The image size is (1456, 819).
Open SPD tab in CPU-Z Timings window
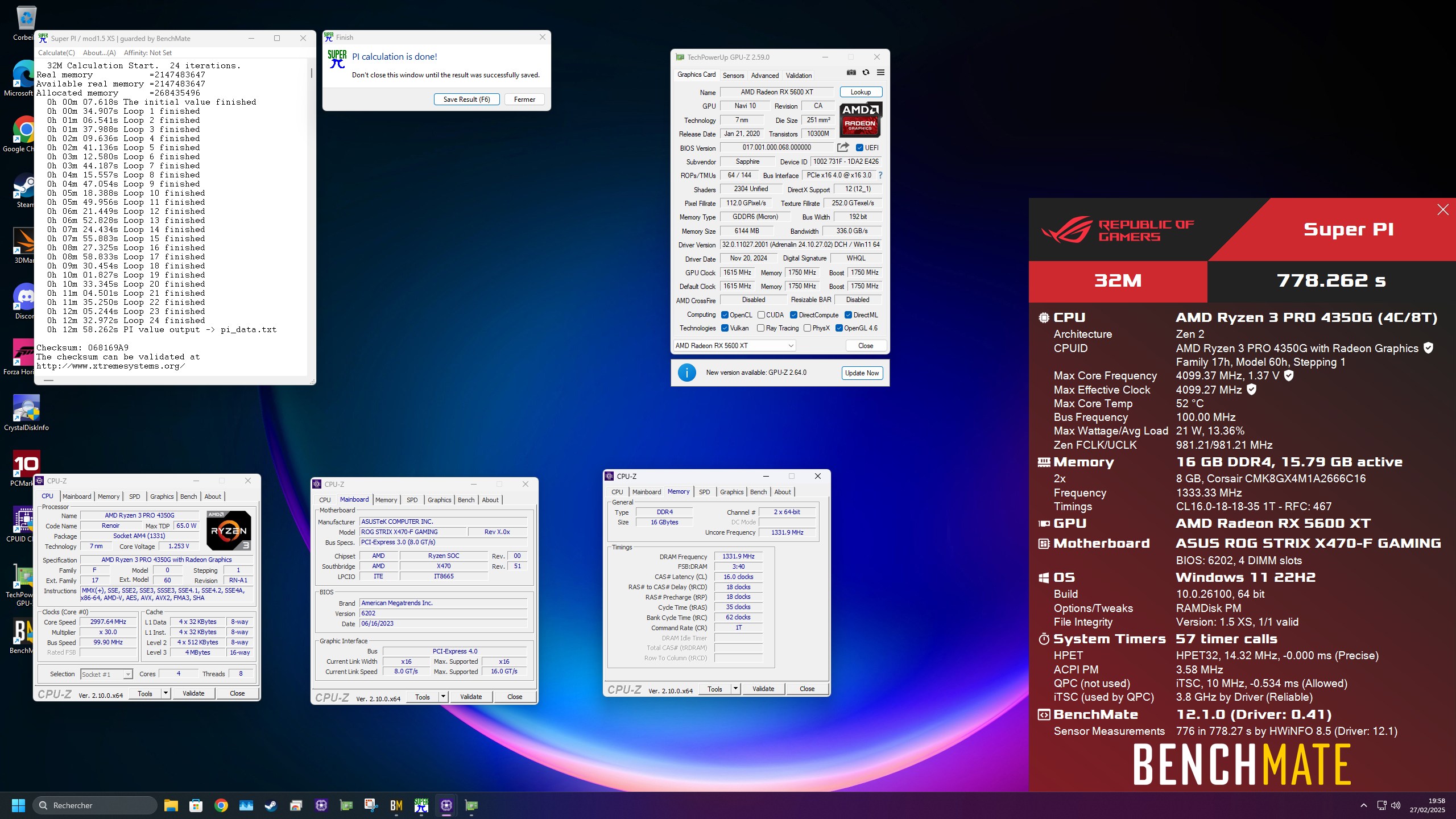click(704, 492)
